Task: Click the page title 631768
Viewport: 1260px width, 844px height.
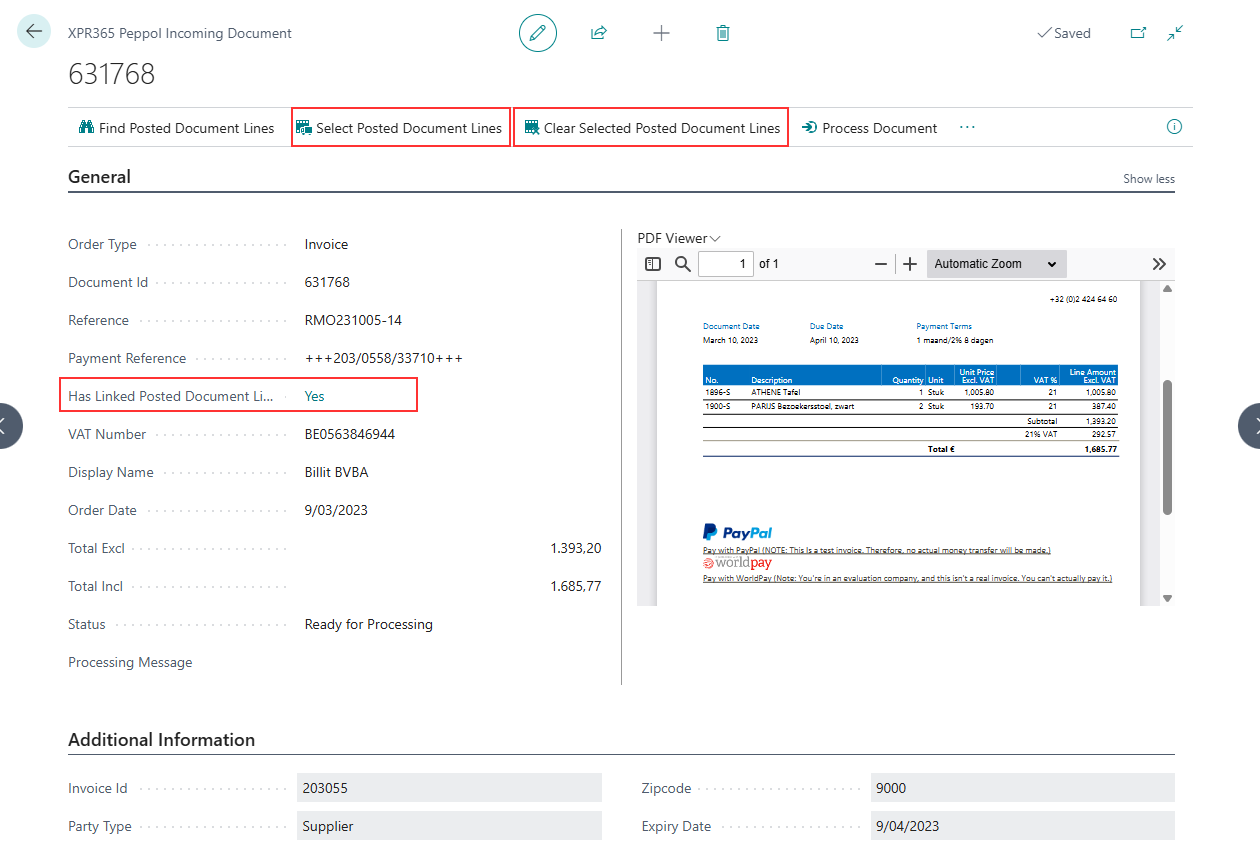Action: [x=111, y=74]
